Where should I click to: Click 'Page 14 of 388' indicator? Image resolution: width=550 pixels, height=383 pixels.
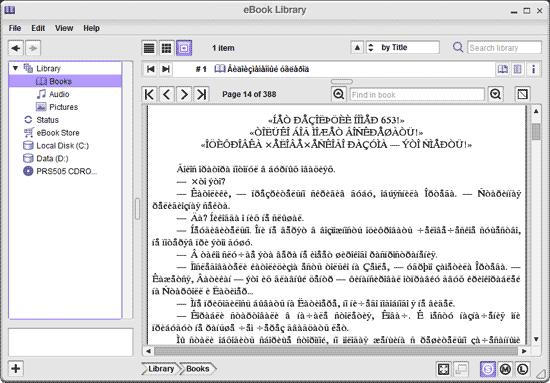click(x=249, y=94)
